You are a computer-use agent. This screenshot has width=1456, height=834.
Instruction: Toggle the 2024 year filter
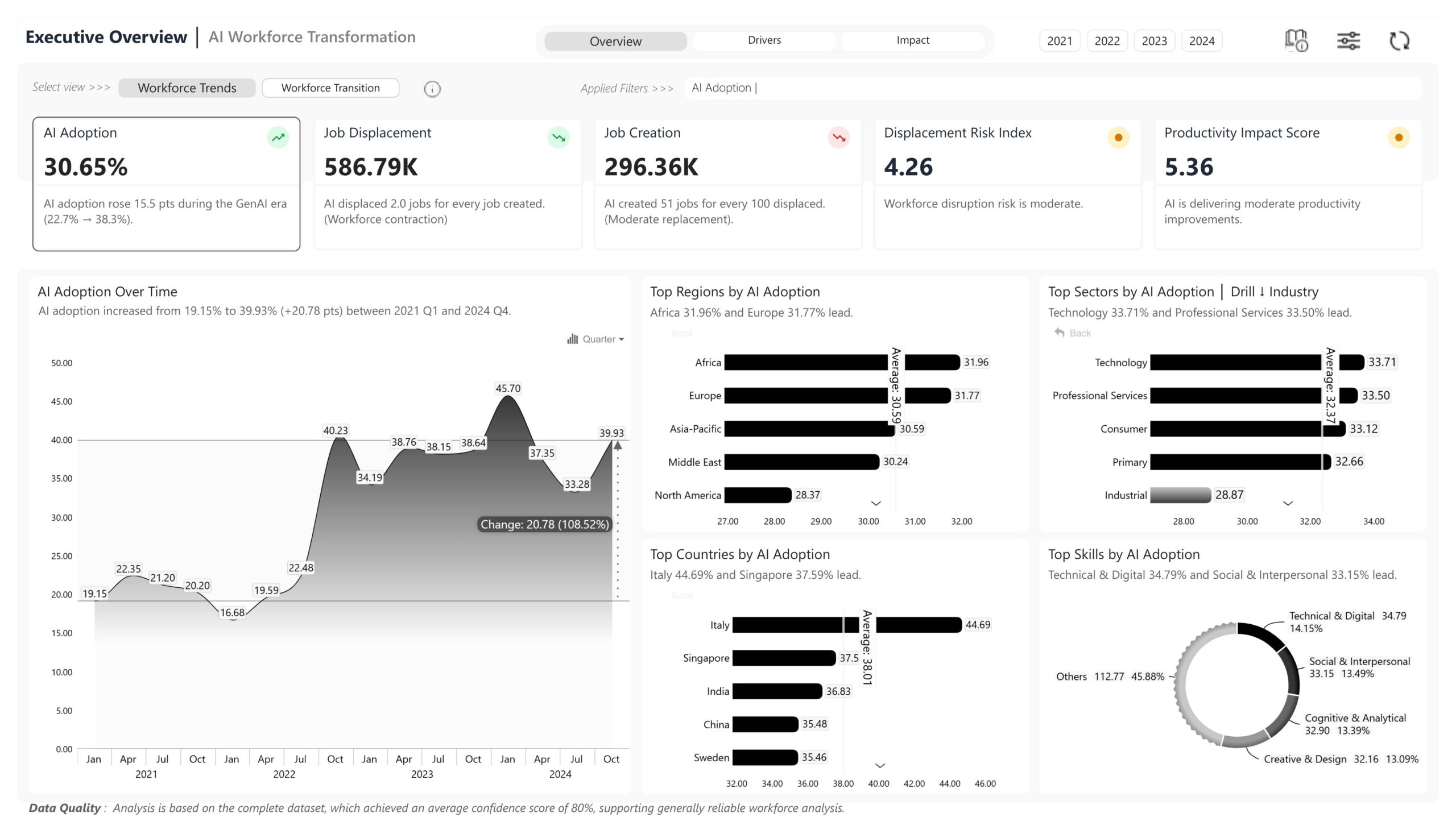pos(1202,41)
